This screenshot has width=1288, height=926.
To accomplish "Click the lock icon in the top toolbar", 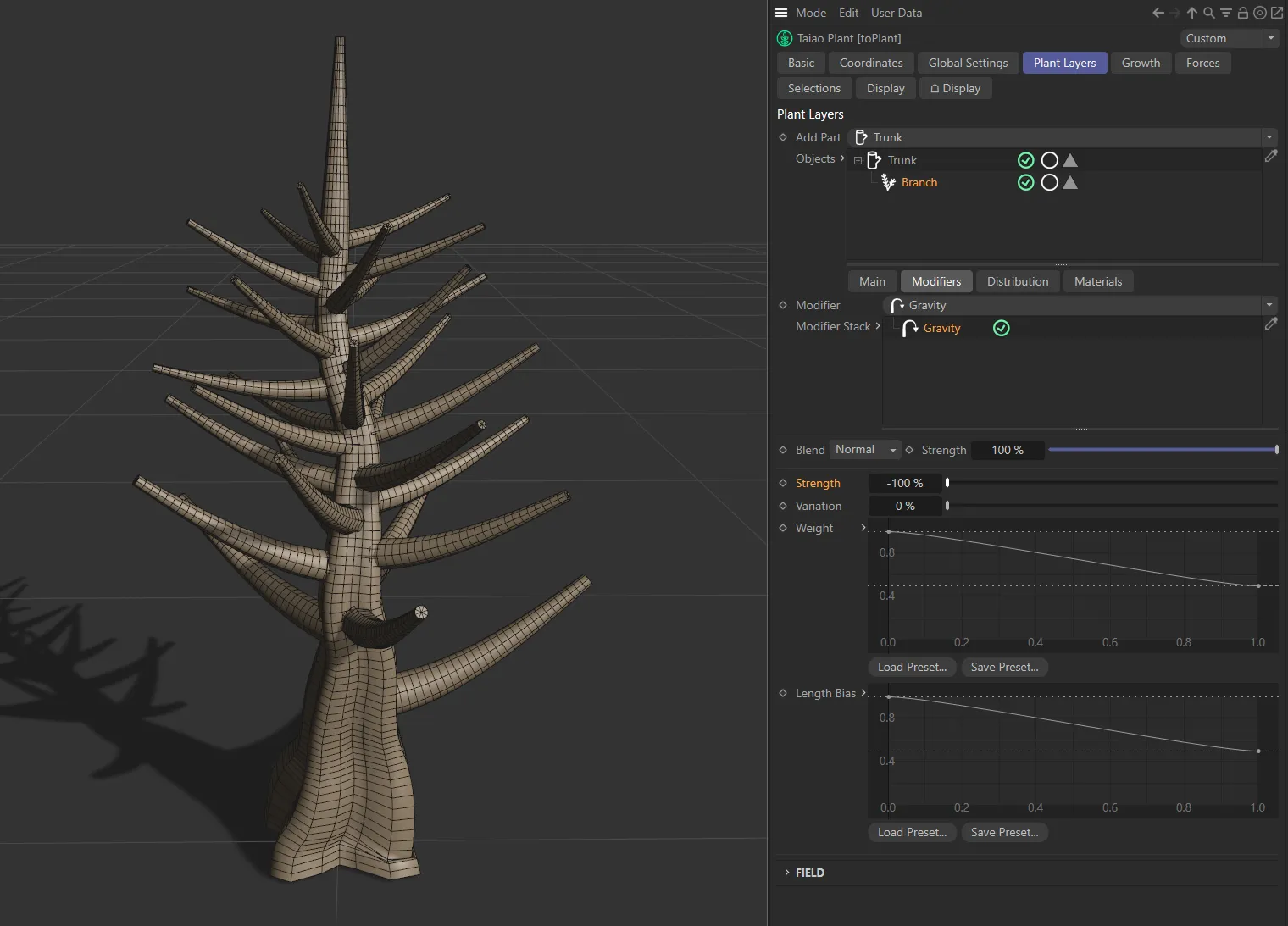I will [1242, 13].
